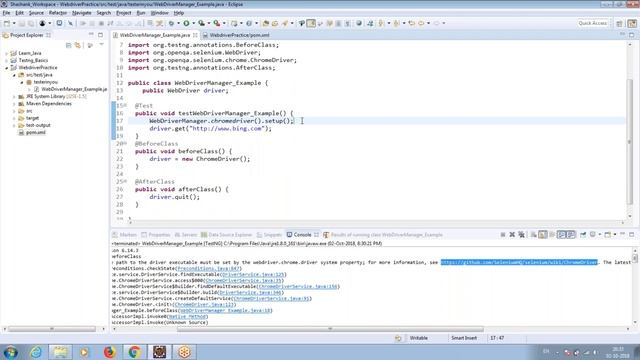Expand Maven Dependencies node

14,104
